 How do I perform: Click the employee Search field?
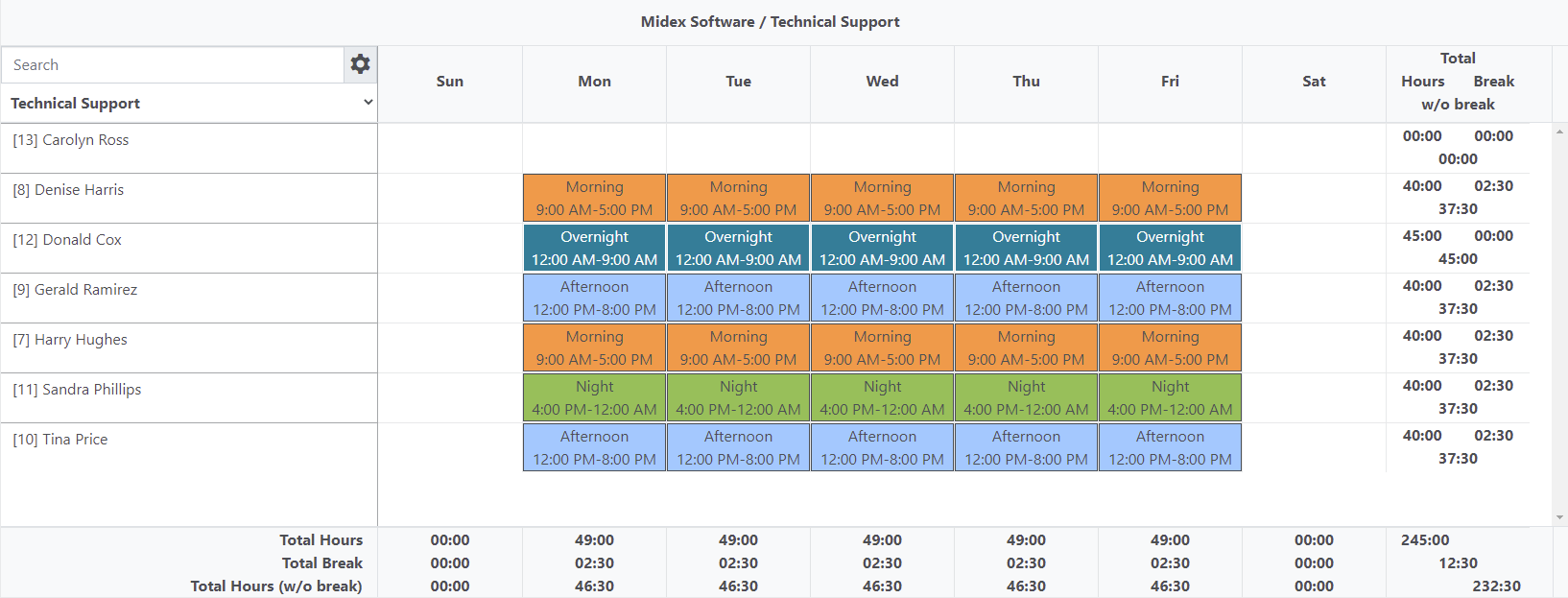point(173,65)
